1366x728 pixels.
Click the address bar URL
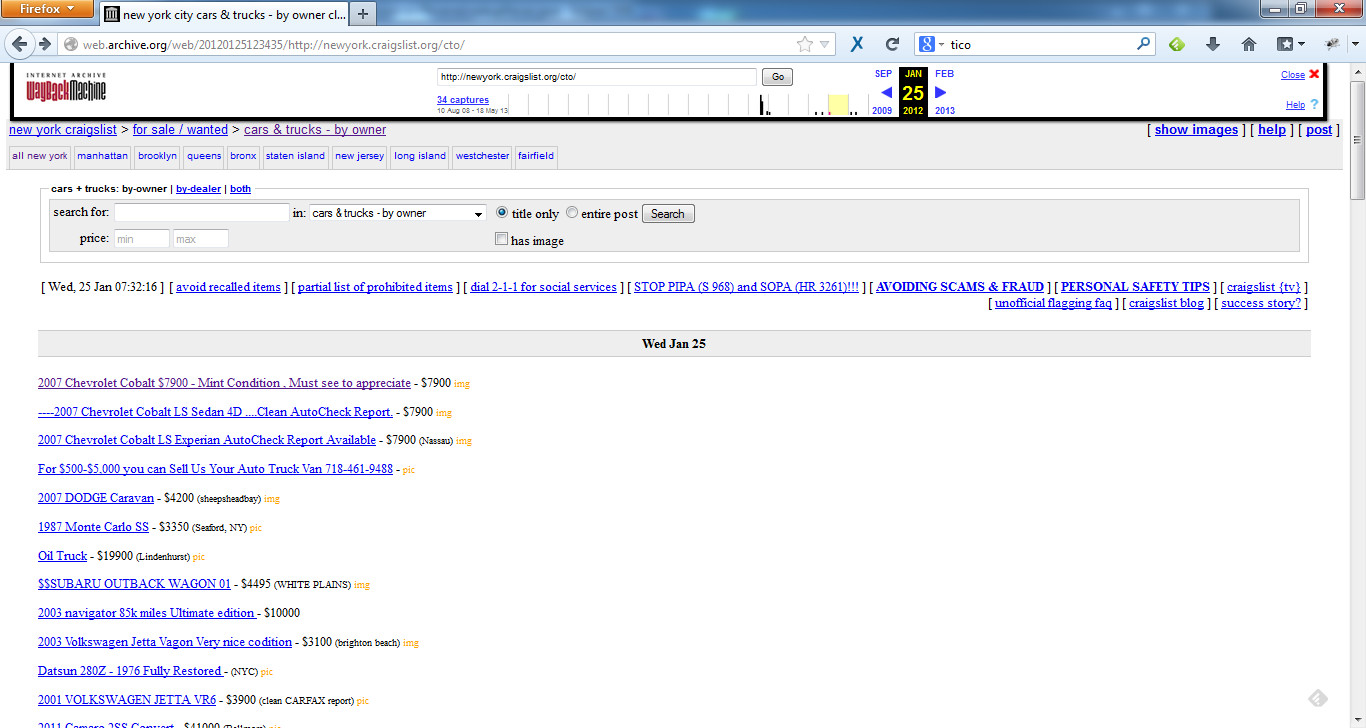[273, 45]
